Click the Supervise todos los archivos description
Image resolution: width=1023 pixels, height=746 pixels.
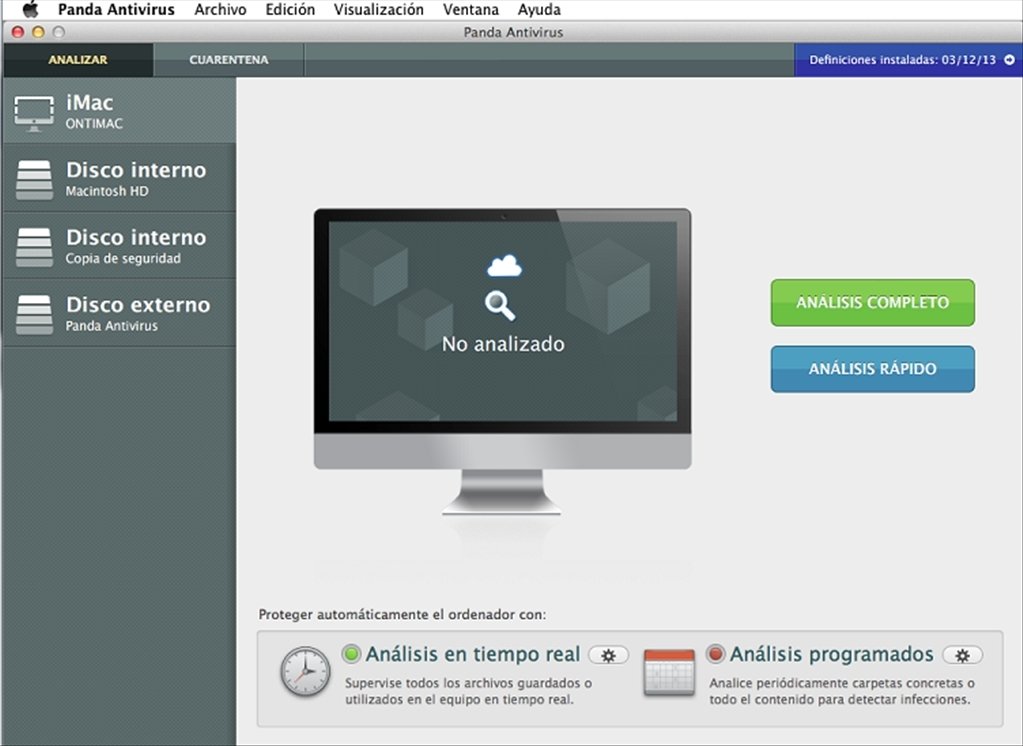click(x=468, y=691)
